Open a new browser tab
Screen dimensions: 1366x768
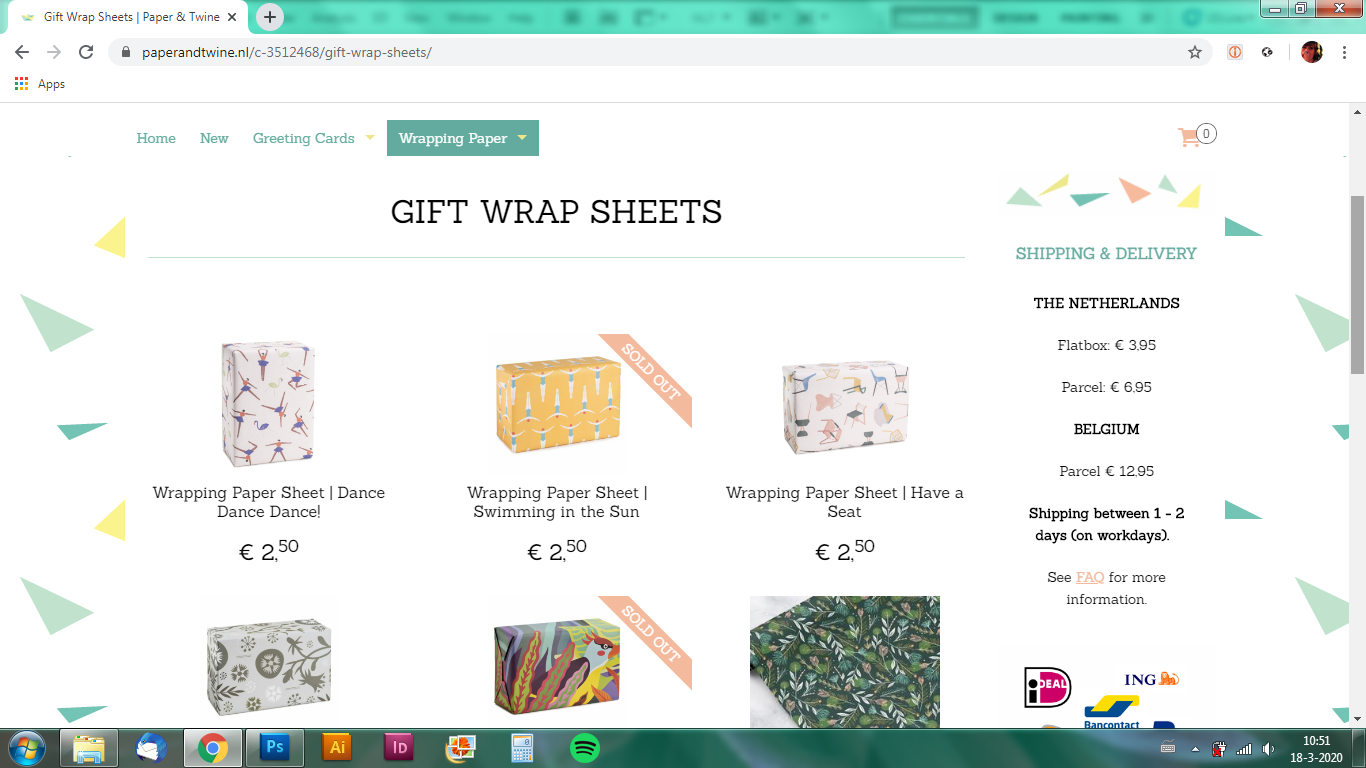[270, 17]
